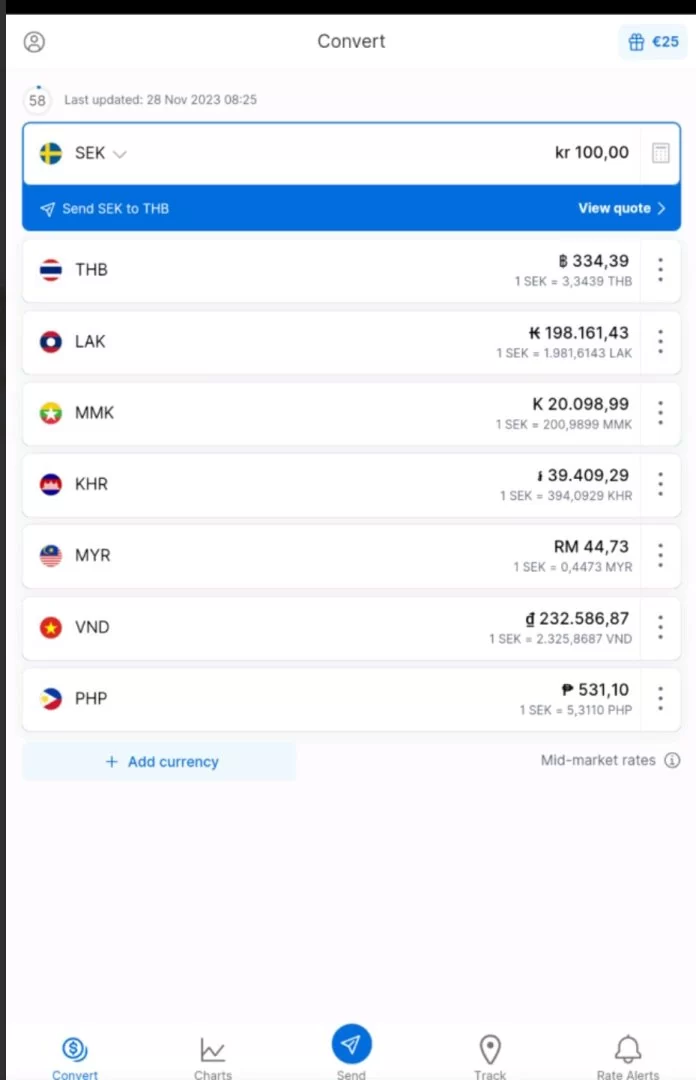Tap the €25 gift reward icon

[653, 42]
